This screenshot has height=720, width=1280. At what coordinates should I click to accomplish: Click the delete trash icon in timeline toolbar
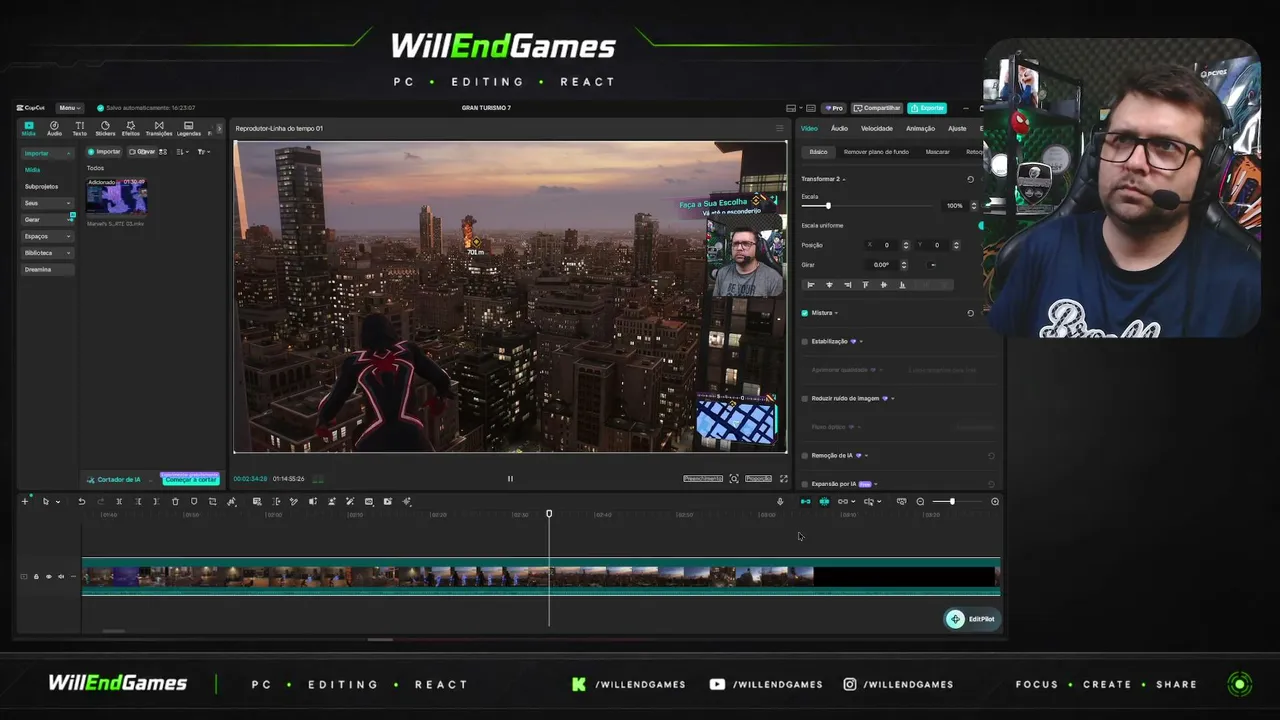tap(175, 501)
